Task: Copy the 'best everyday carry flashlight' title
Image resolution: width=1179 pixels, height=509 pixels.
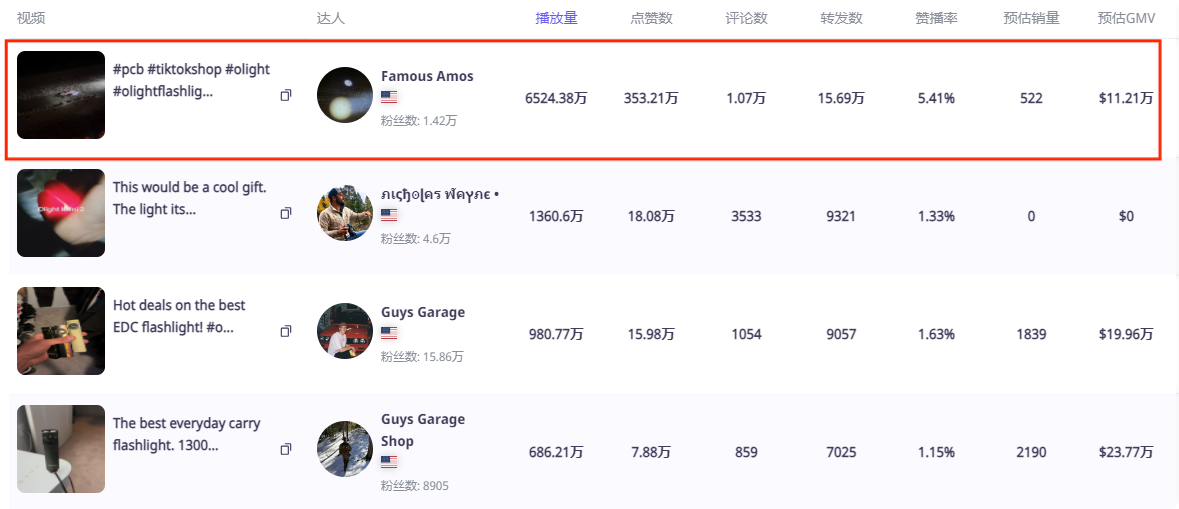Action: 286,449
